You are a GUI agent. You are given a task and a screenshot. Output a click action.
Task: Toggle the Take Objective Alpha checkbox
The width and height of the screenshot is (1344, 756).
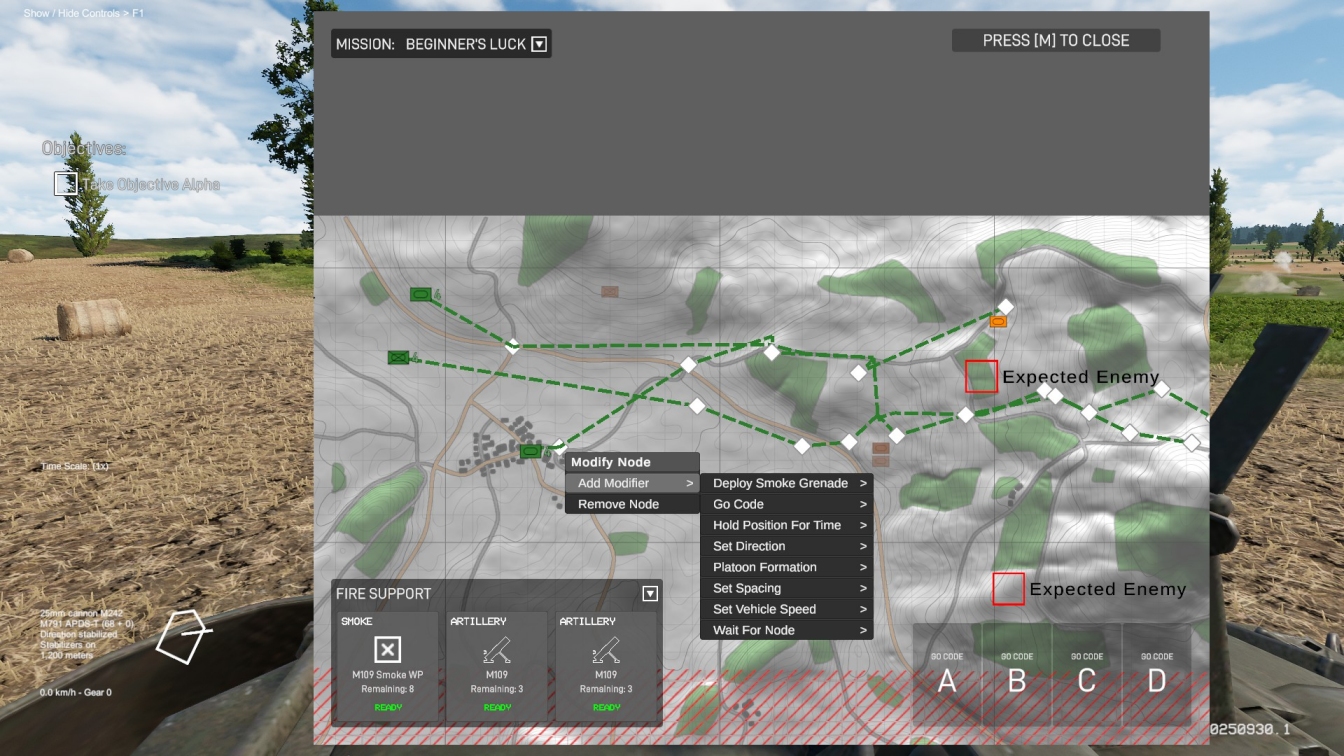click(66, 184)
